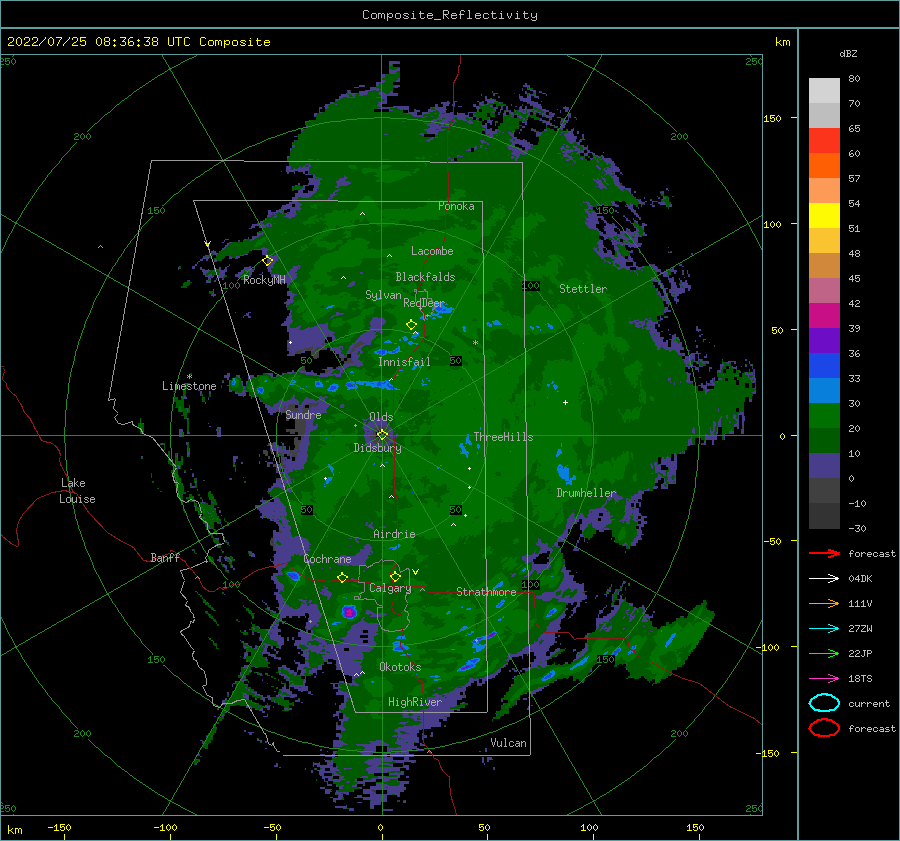Click the white 04DK arrow in legend
This screenshot has height=841, width=900.
point(824,579)
